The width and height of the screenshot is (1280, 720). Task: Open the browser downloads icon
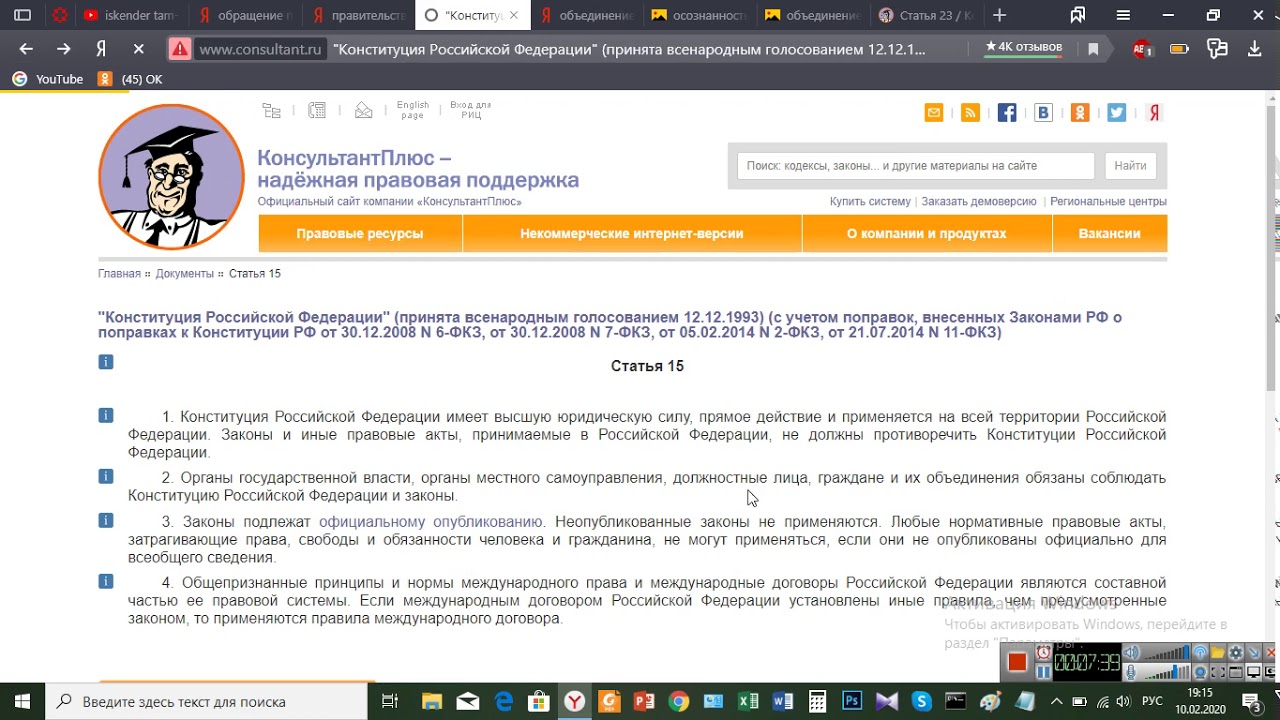(x=1254, y=49)
